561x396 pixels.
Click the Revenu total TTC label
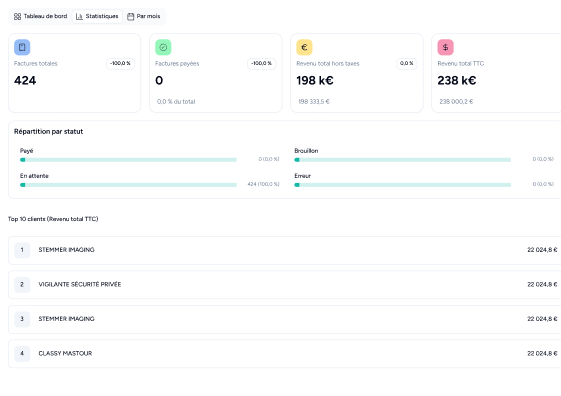[x=461, y=64]
